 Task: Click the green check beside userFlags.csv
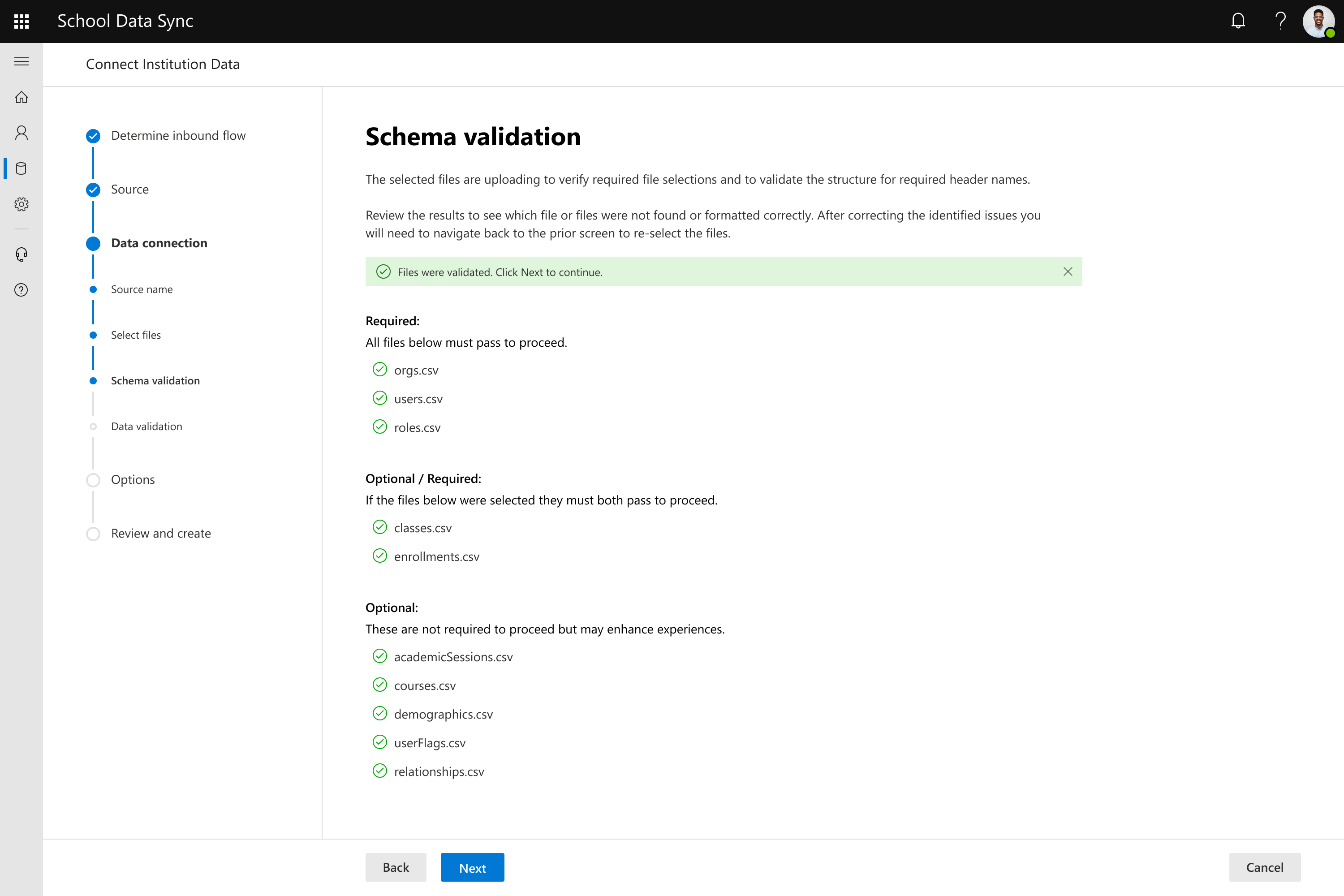click(x=379, y=742)
